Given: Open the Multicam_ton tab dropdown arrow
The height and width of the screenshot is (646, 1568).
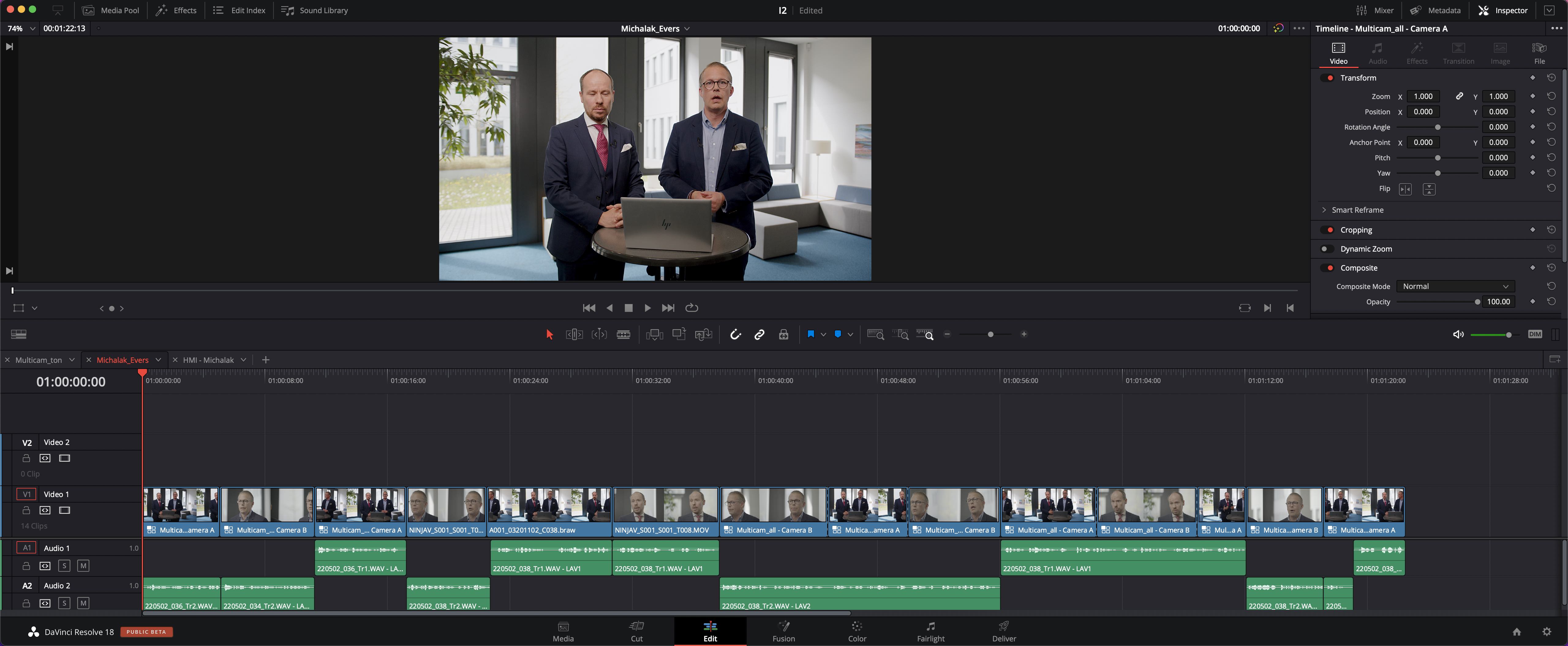Looking at the screenshot, I should [x=72, y=360].
